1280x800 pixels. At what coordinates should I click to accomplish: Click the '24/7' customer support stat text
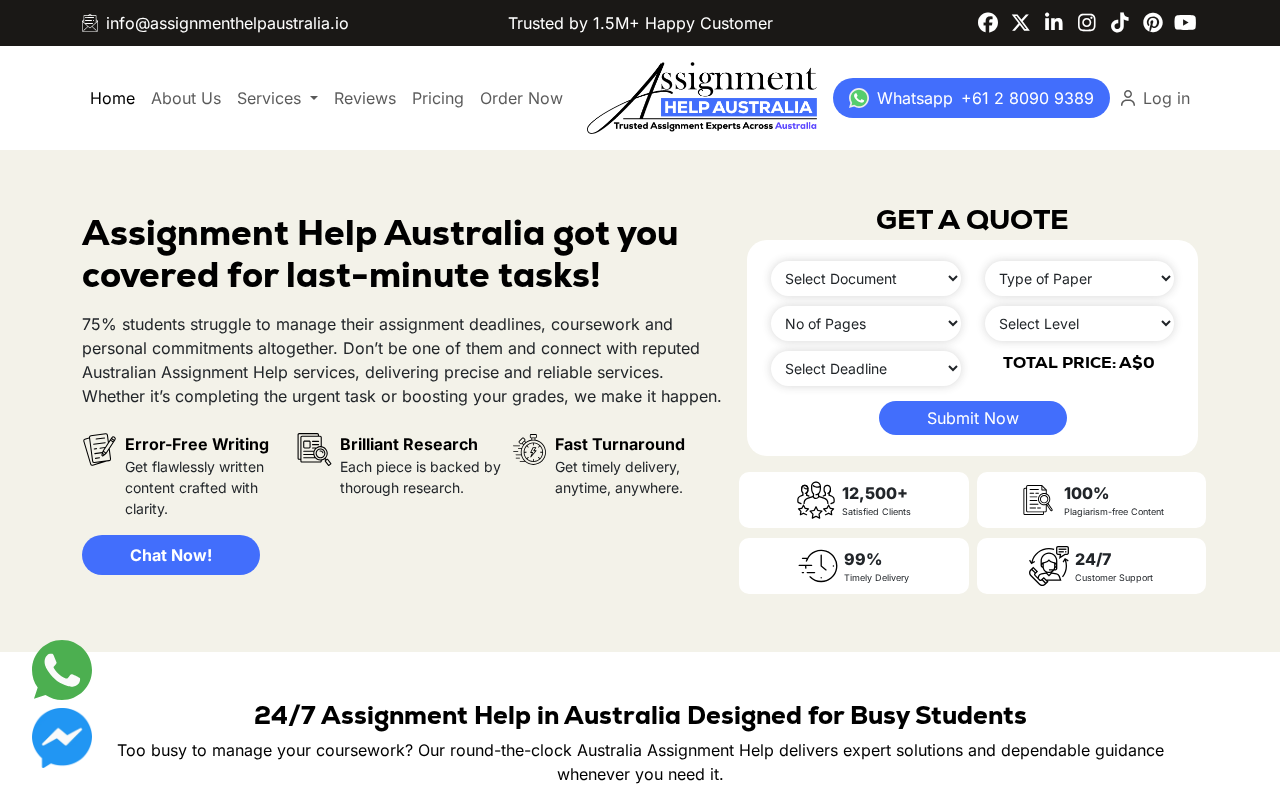click(1093, 559)
